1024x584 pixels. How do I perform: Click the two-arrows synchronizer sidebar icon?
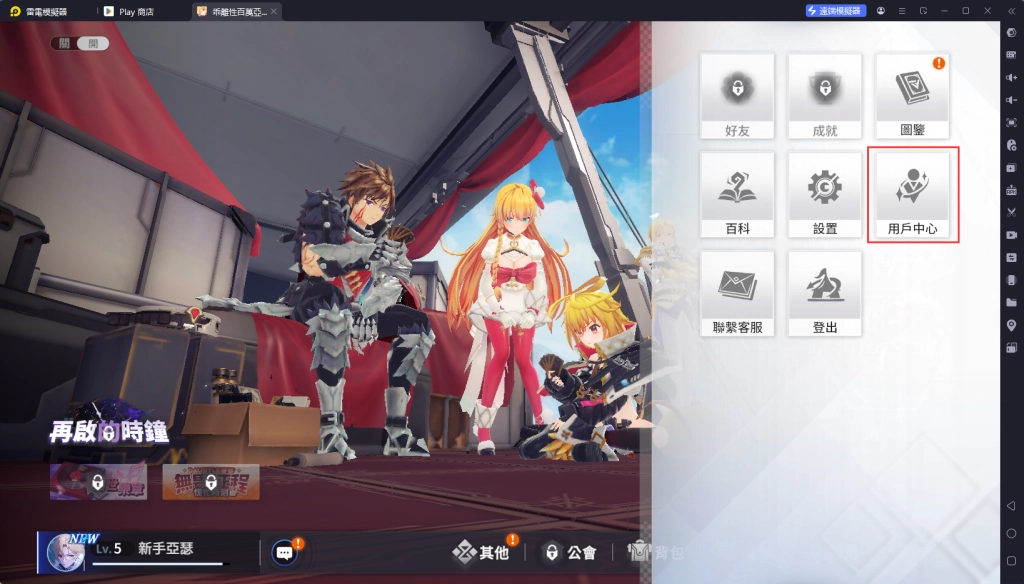coord(1012,257)
